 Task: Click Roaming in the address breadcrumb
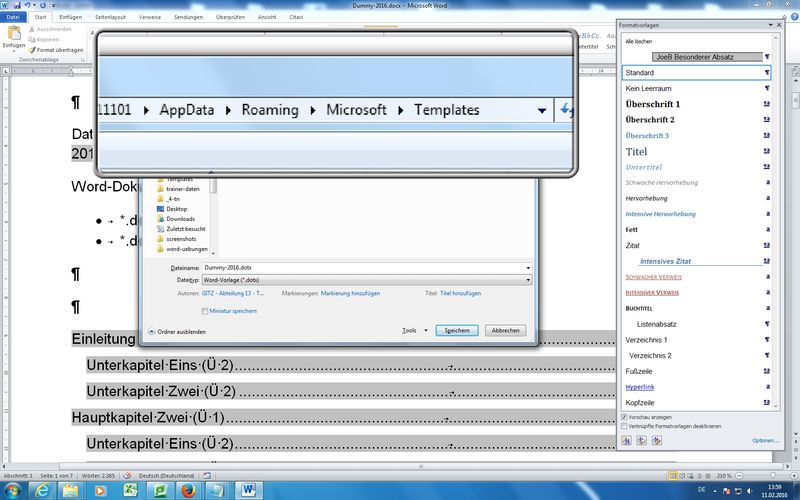[270, 110]
